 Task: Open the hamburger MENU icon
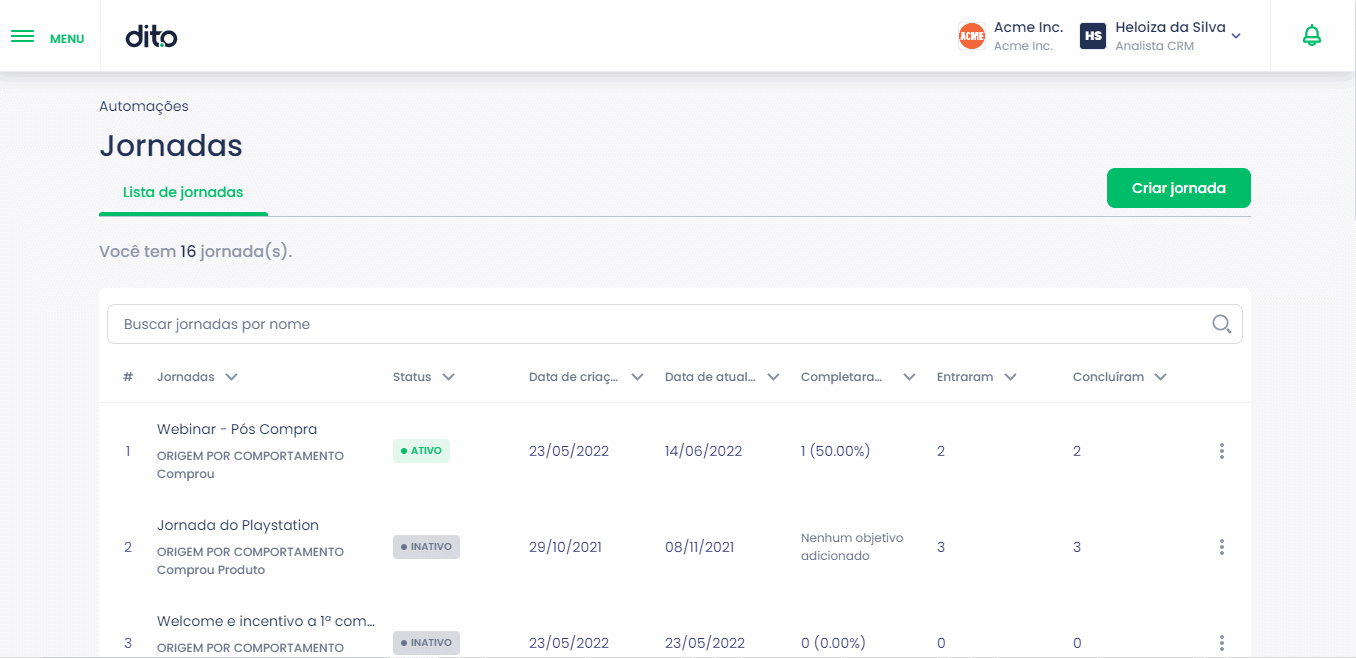22,37
